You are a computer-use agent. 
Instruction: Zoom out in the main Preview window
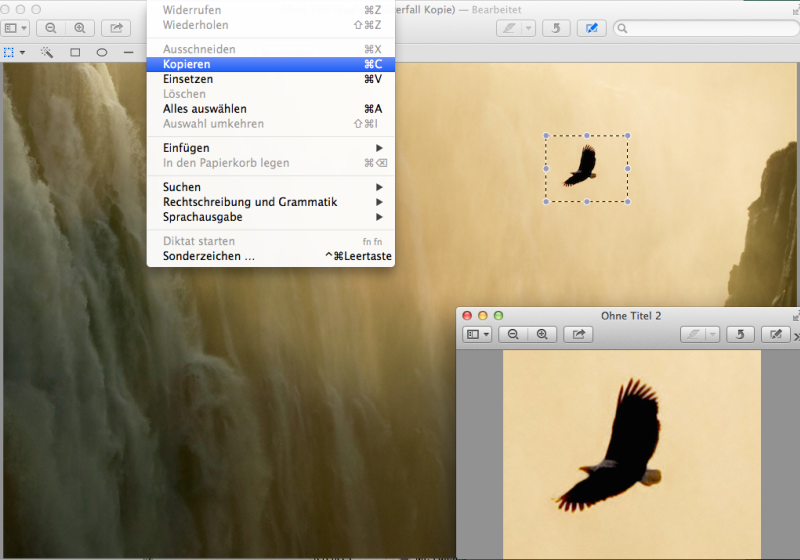click(51, 28)
